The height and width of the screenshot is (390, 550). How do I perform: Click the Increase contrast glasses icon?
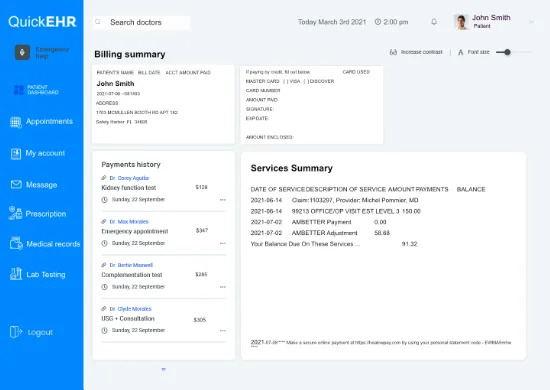[x=393, y=52]
